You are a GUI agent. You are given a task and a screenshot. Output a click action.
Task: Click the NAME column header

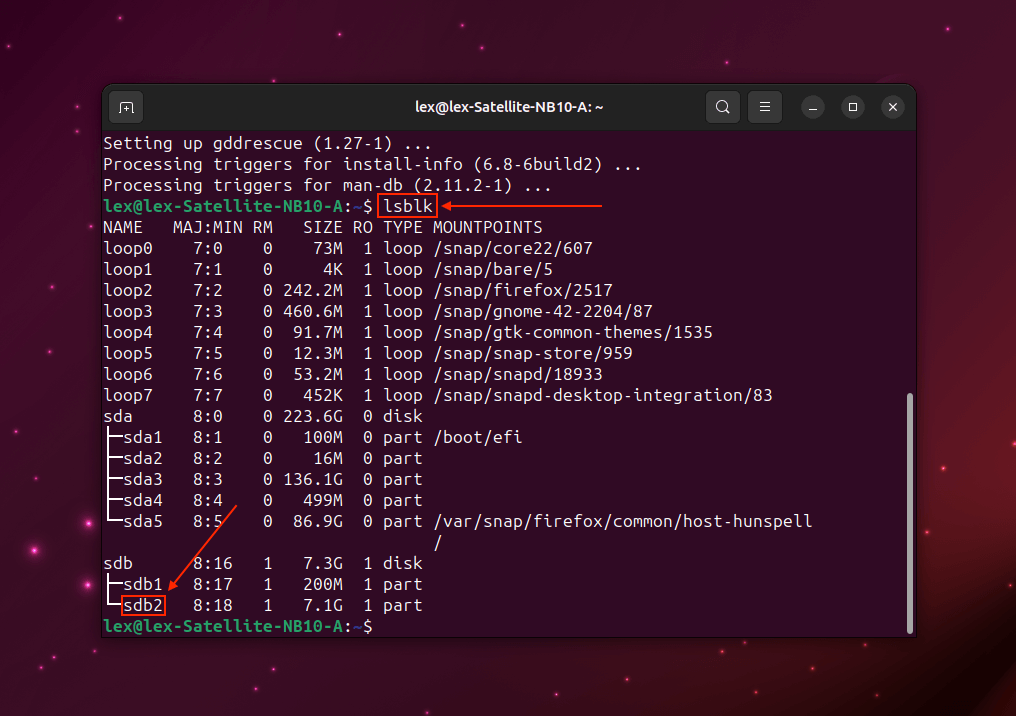pos(122,227)
